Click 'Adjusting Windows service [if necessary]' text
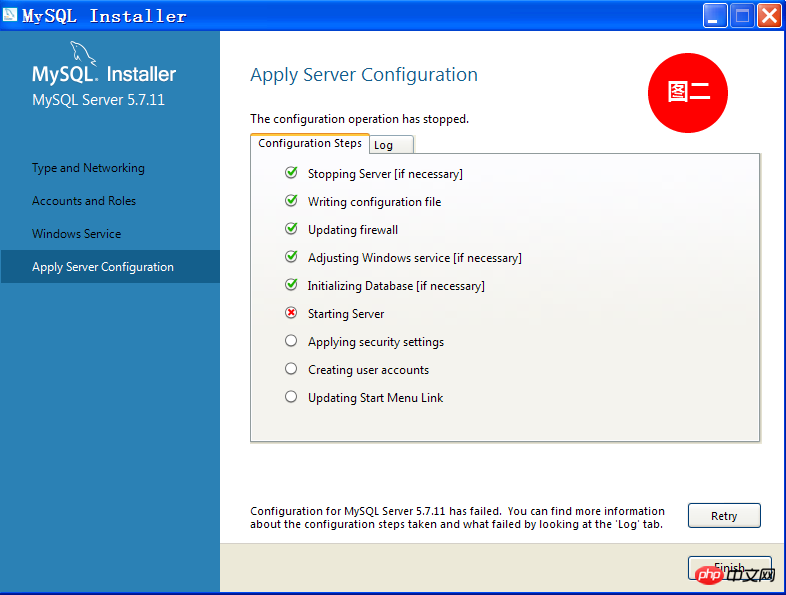The height and width of the screenshot is (595, 786). [x=415, y=258]
